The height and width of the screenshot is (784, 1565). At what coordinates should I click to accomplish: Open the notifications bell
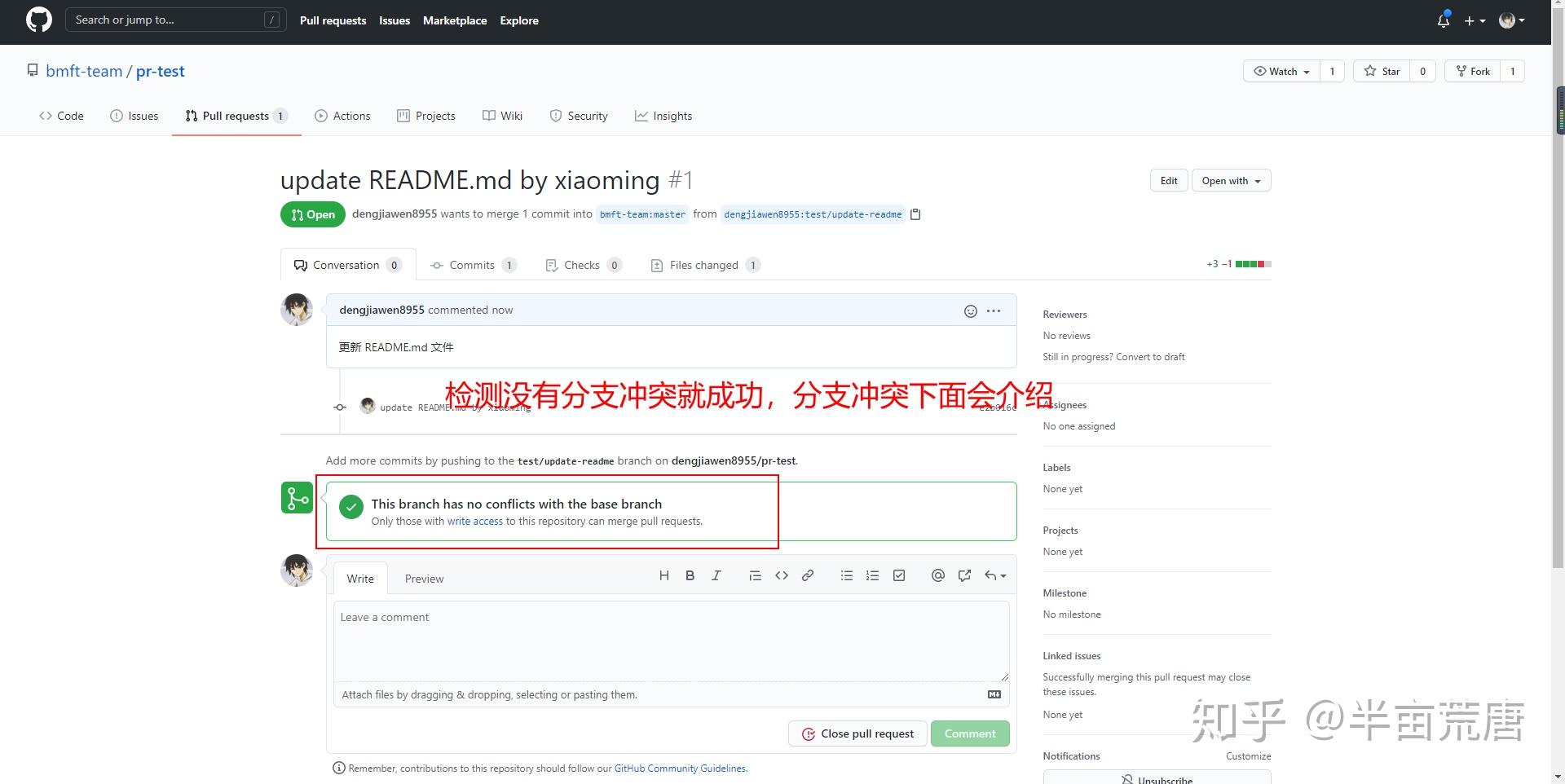click(1443, 20)
